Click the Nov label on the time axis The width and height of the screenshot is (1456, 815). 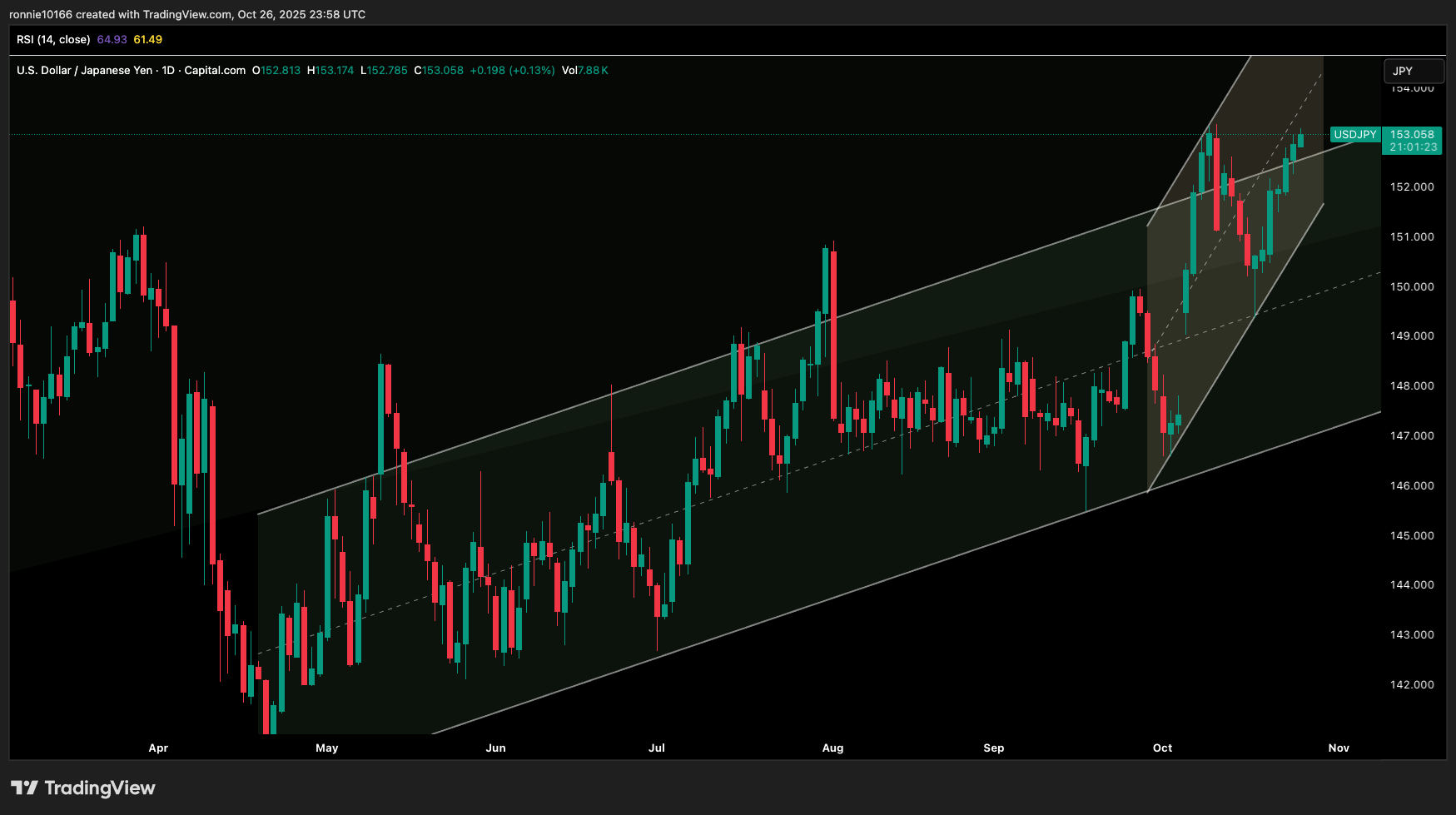[x=1339, y=748]
